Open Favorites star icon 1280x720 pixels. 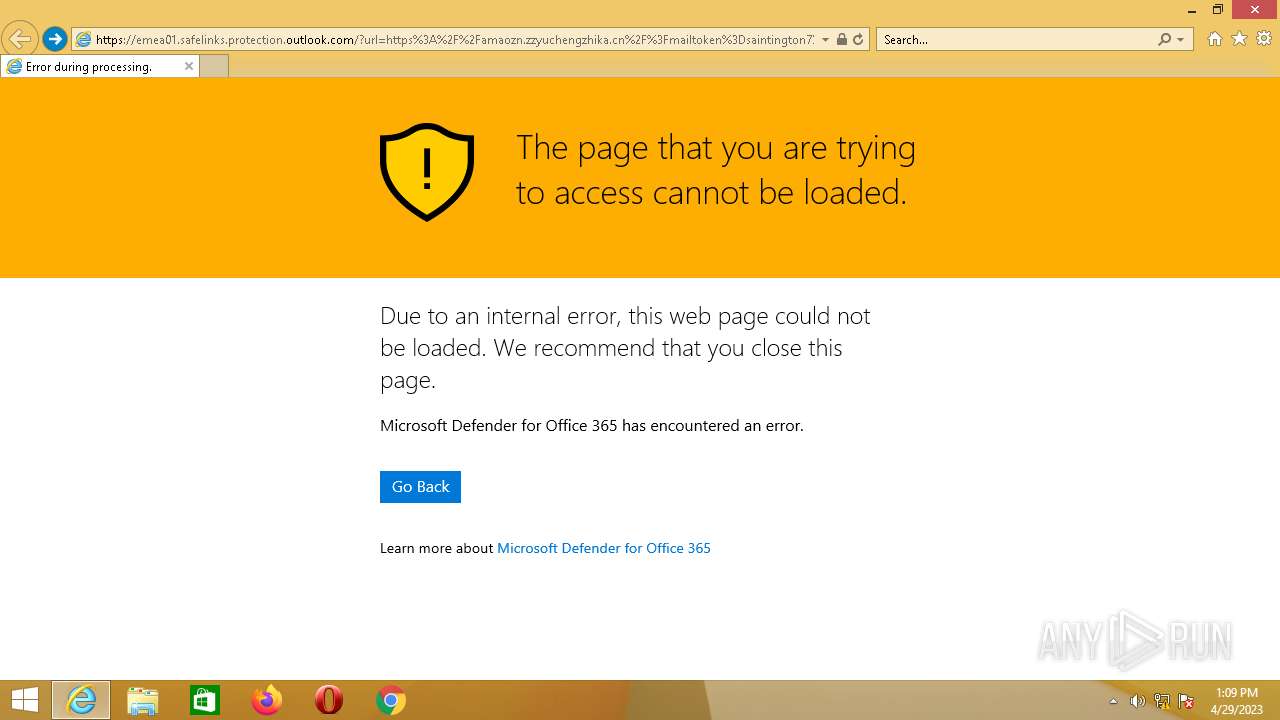1240,39
